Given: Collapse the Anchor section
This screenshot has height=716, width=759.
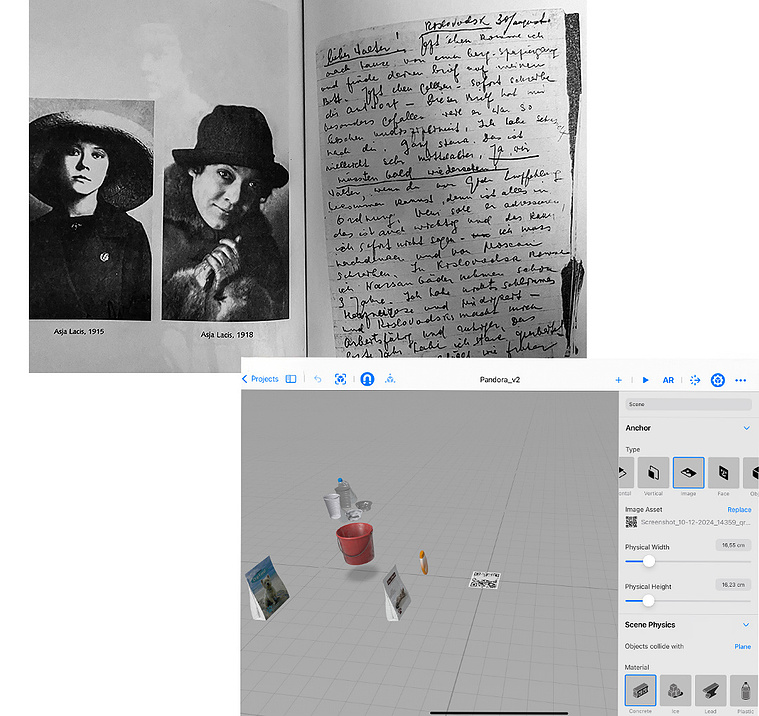Looking at the screenshot, I should (x=746, y=428).
